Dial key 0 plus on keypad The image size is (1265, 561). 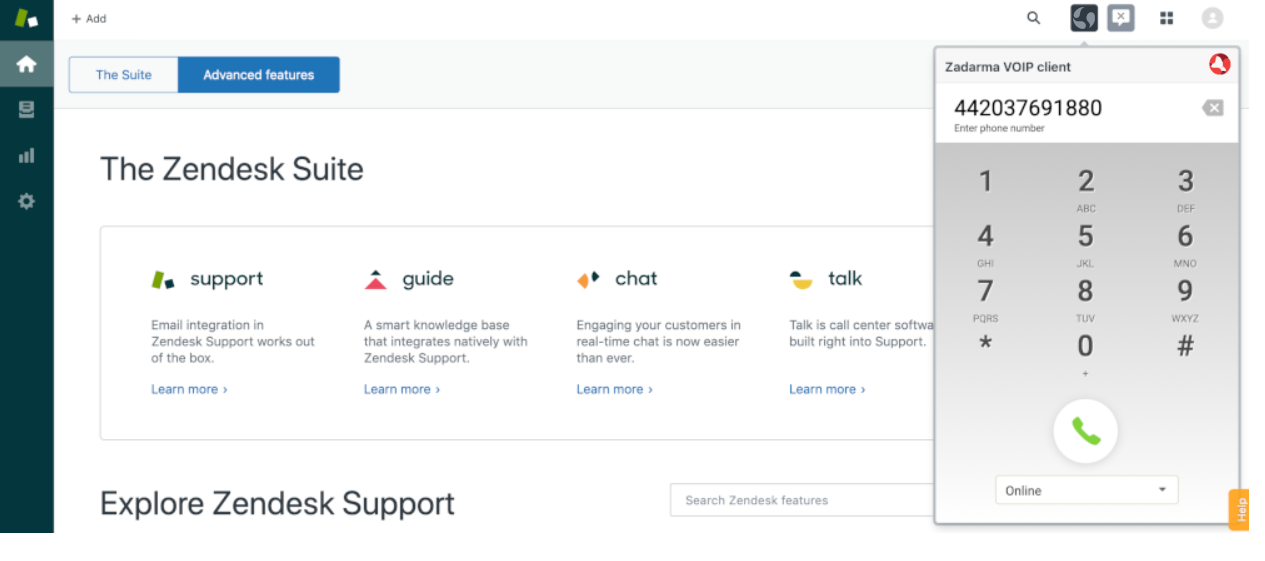(x=1086, y=355)
